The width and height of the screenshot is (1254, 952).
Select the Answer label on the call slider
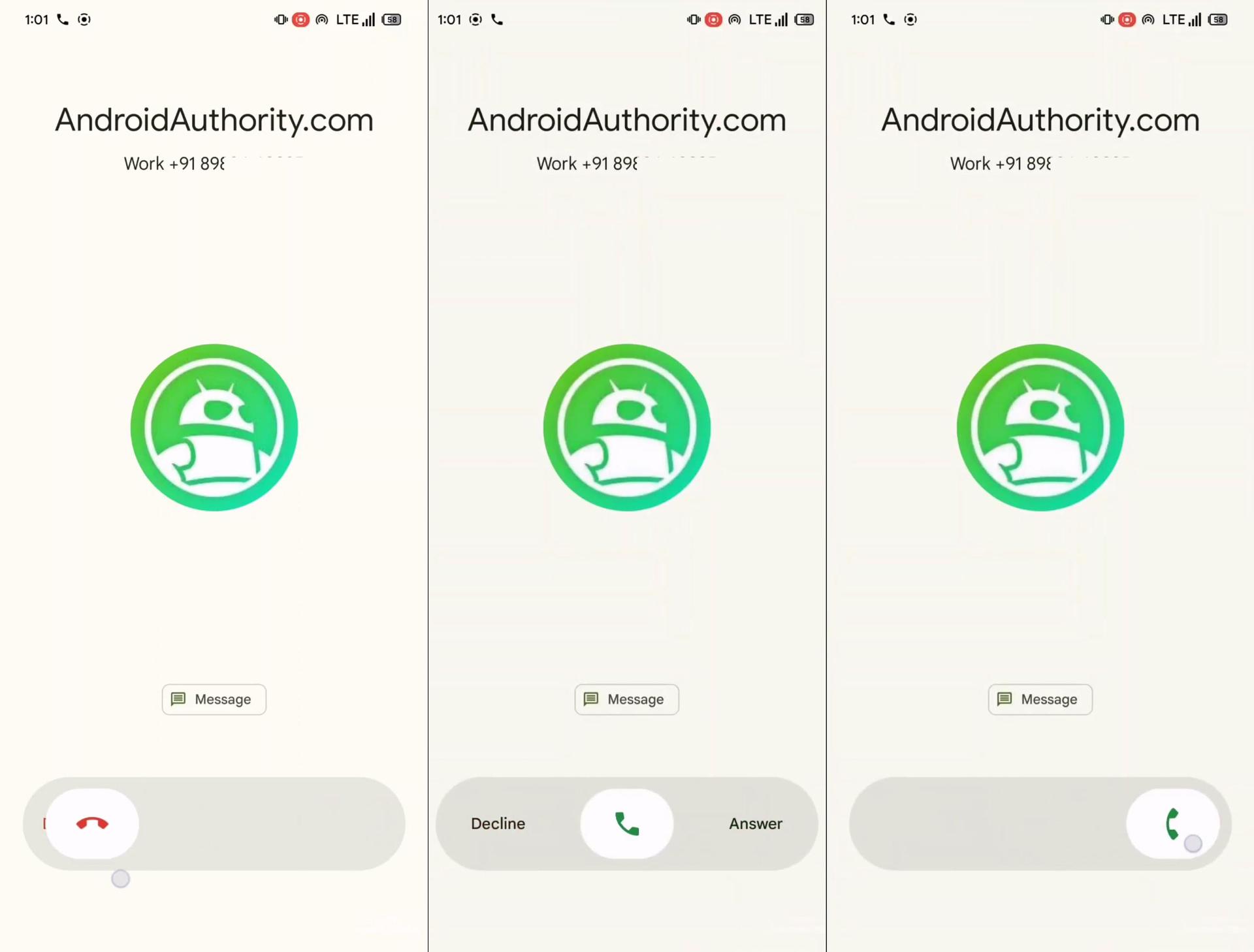tap(756, 823)
